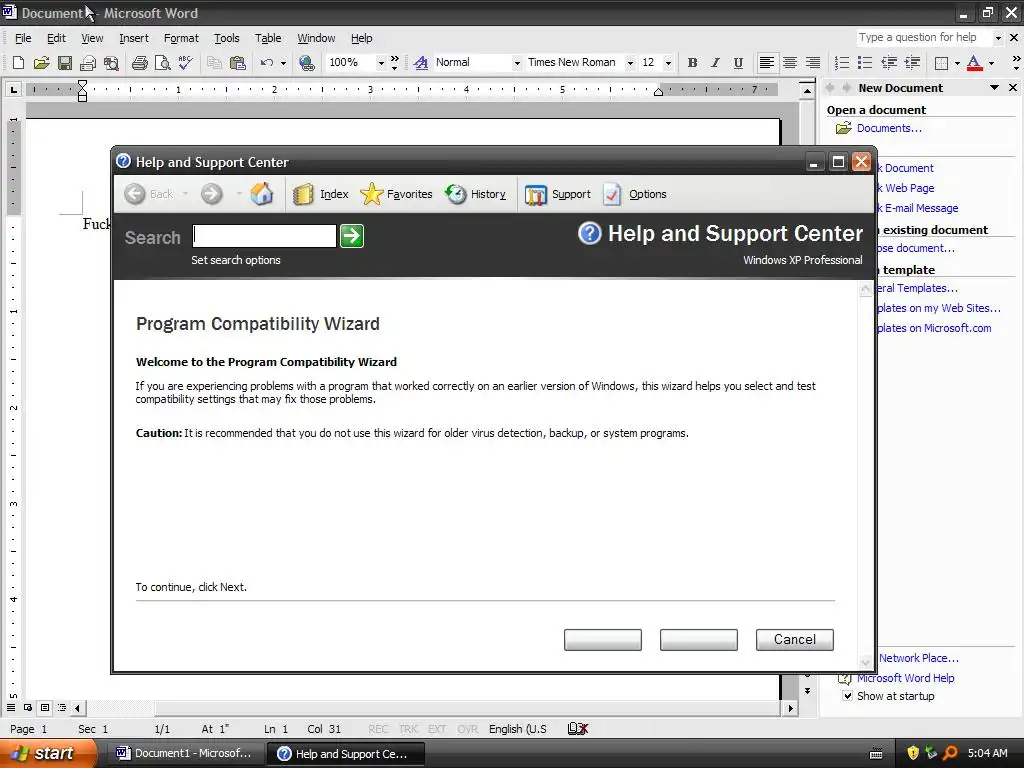Apply the red Font Color swatch
1024x768 pixels.
point(974,63)
